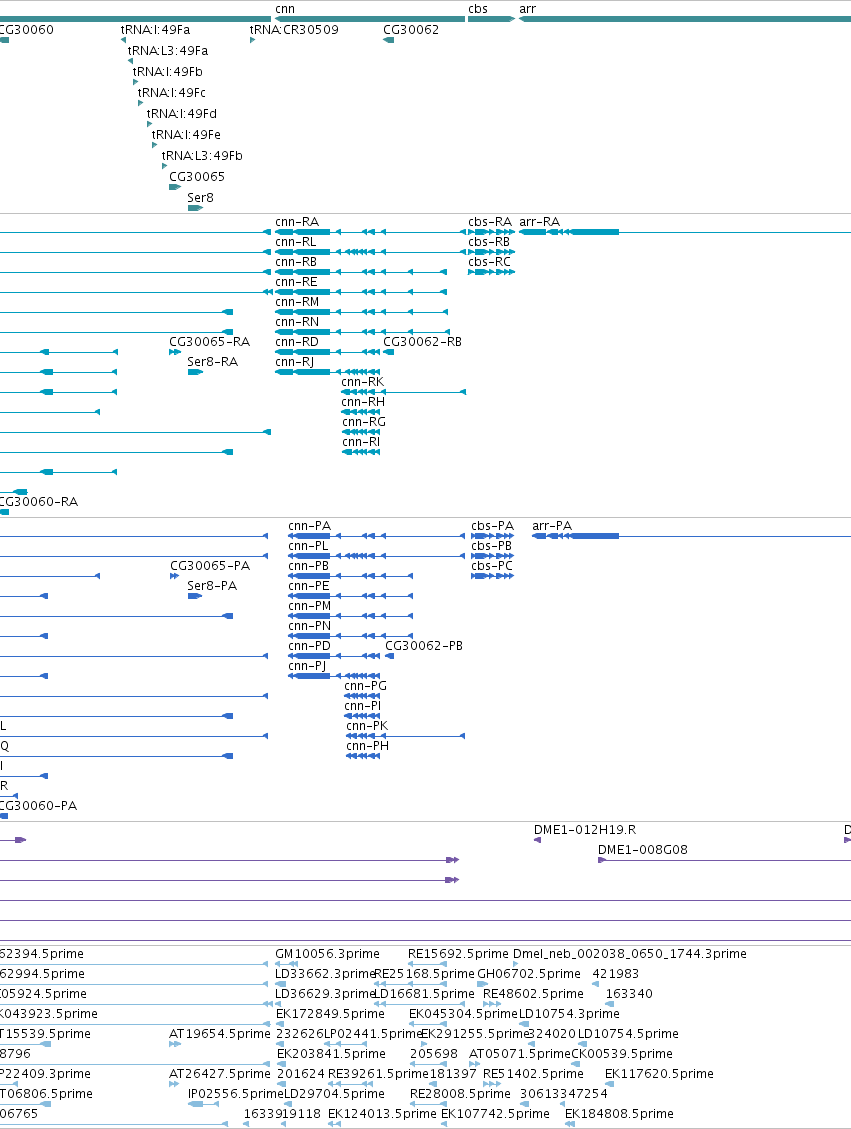Click the cbs-RA transcript label

(490, 222)
